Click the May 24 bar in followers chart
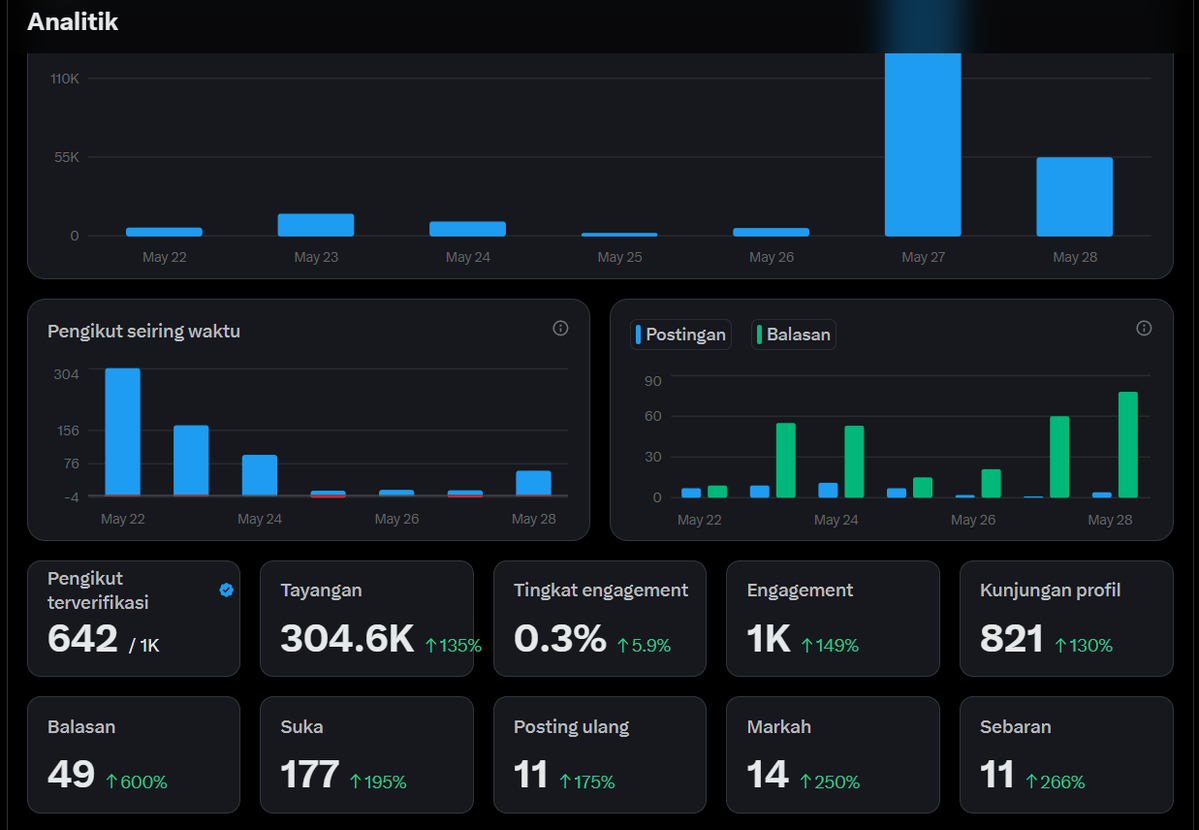The height and width of the screenshot is (830, 1199). coord(260,476)
